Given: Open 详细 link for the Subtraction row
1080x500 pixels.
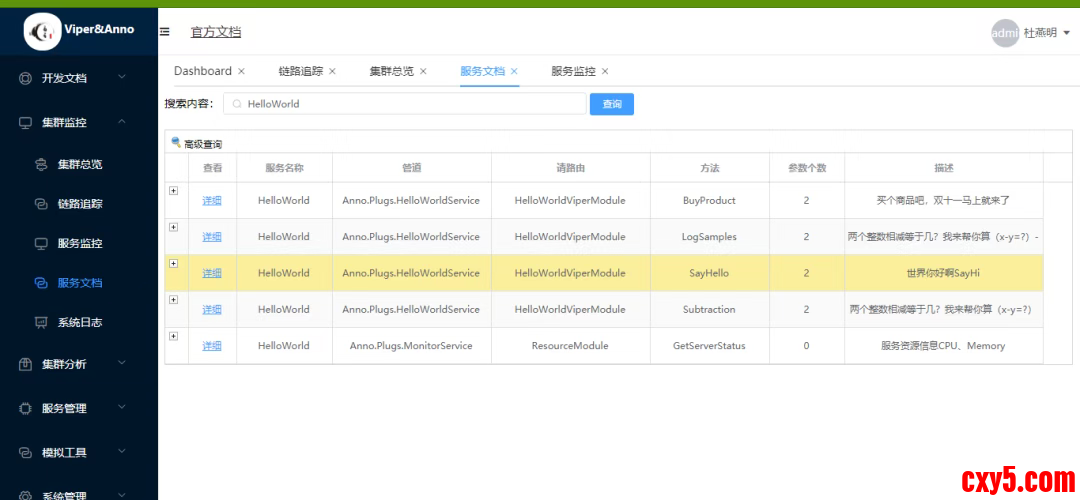Looking at the screenshot, I should point(212,310).
